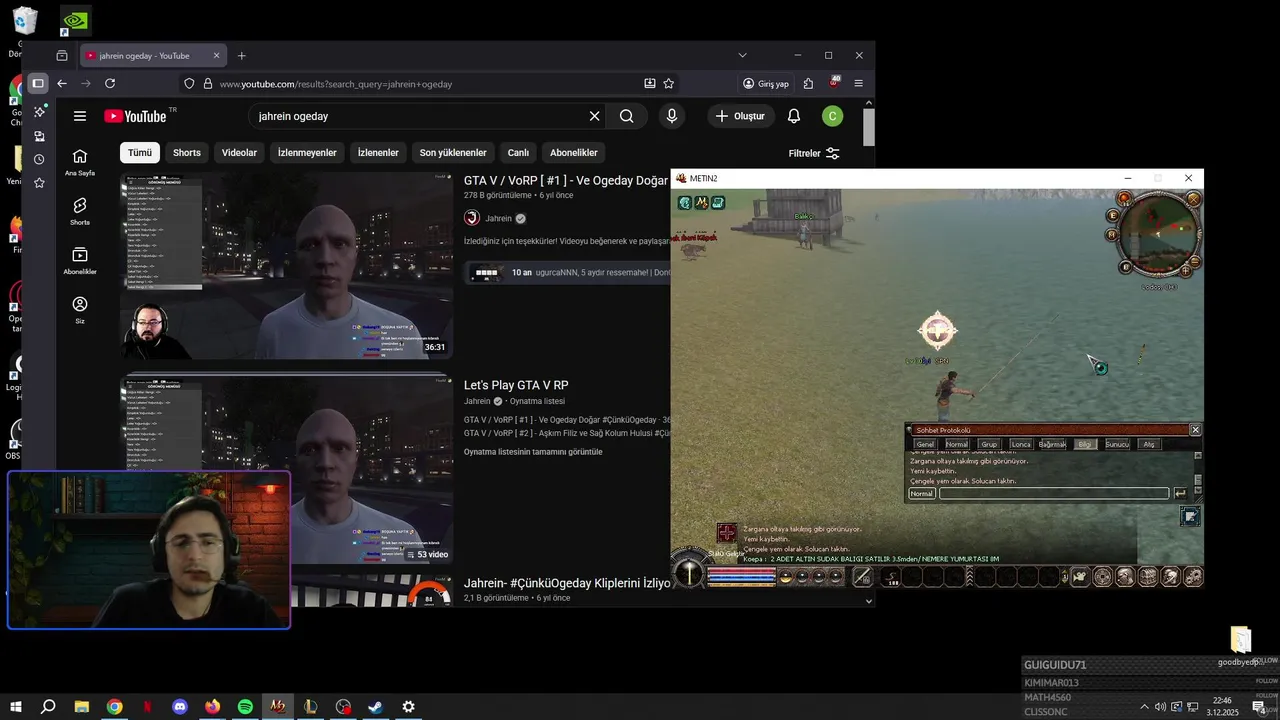1280x720 pixels.
Task: Select the Canlı filter chip
Action: coord(518,153)
